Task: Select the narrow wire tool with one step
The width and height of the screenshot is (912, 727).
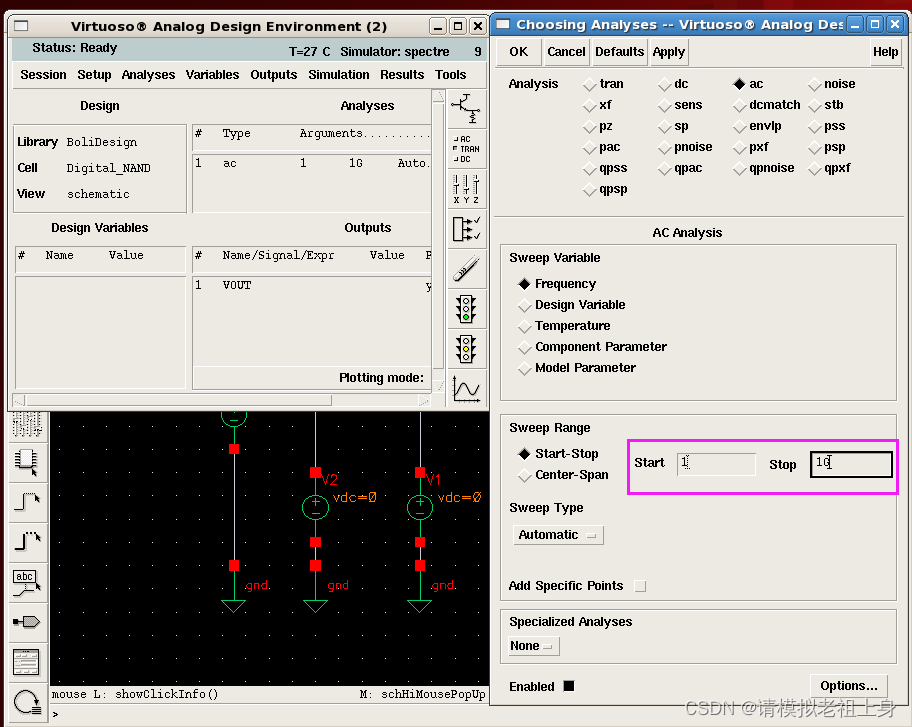Action: [27, 501]
